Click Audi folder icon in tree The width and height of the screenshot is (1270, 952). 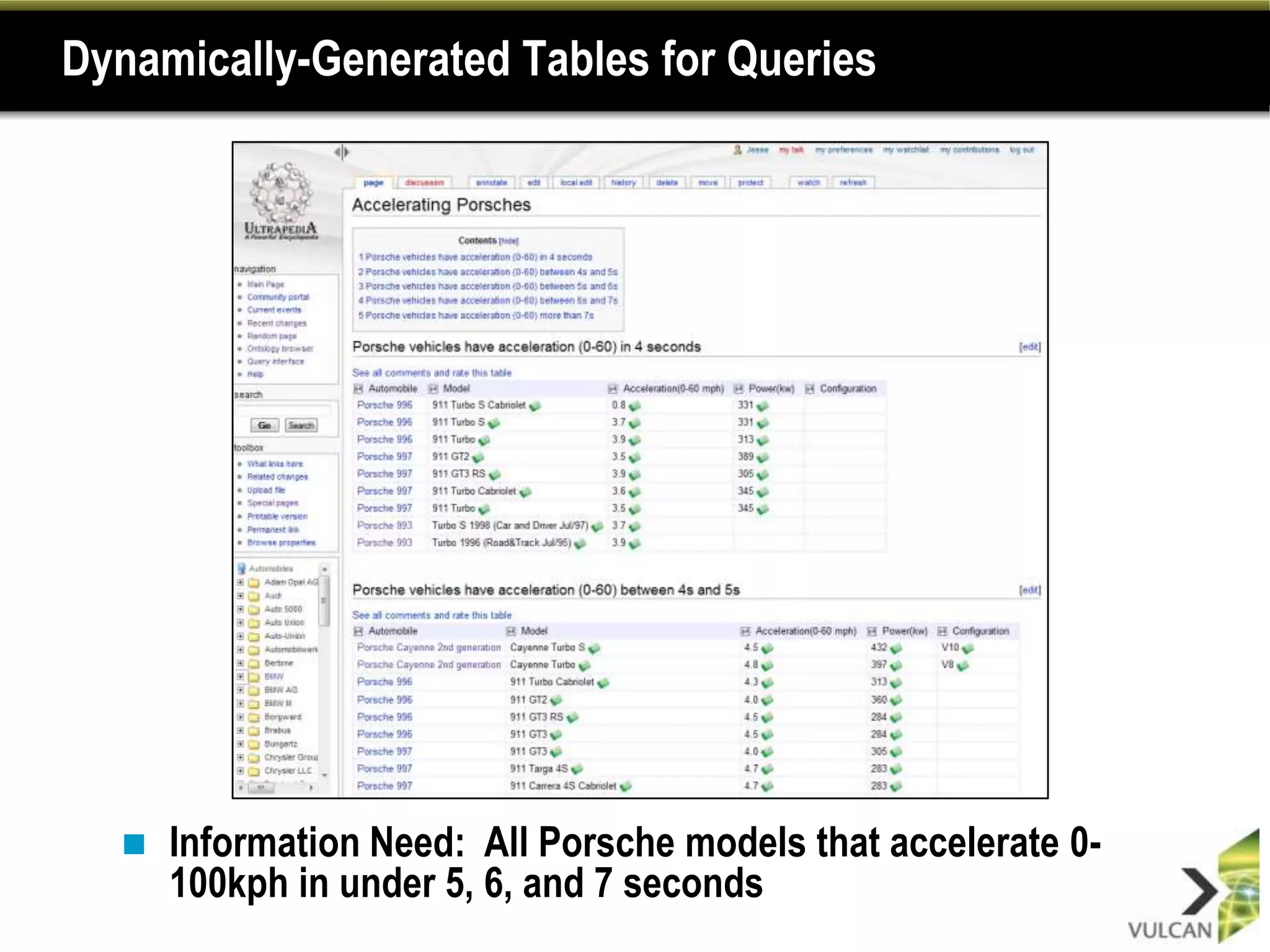coord(254,596)
